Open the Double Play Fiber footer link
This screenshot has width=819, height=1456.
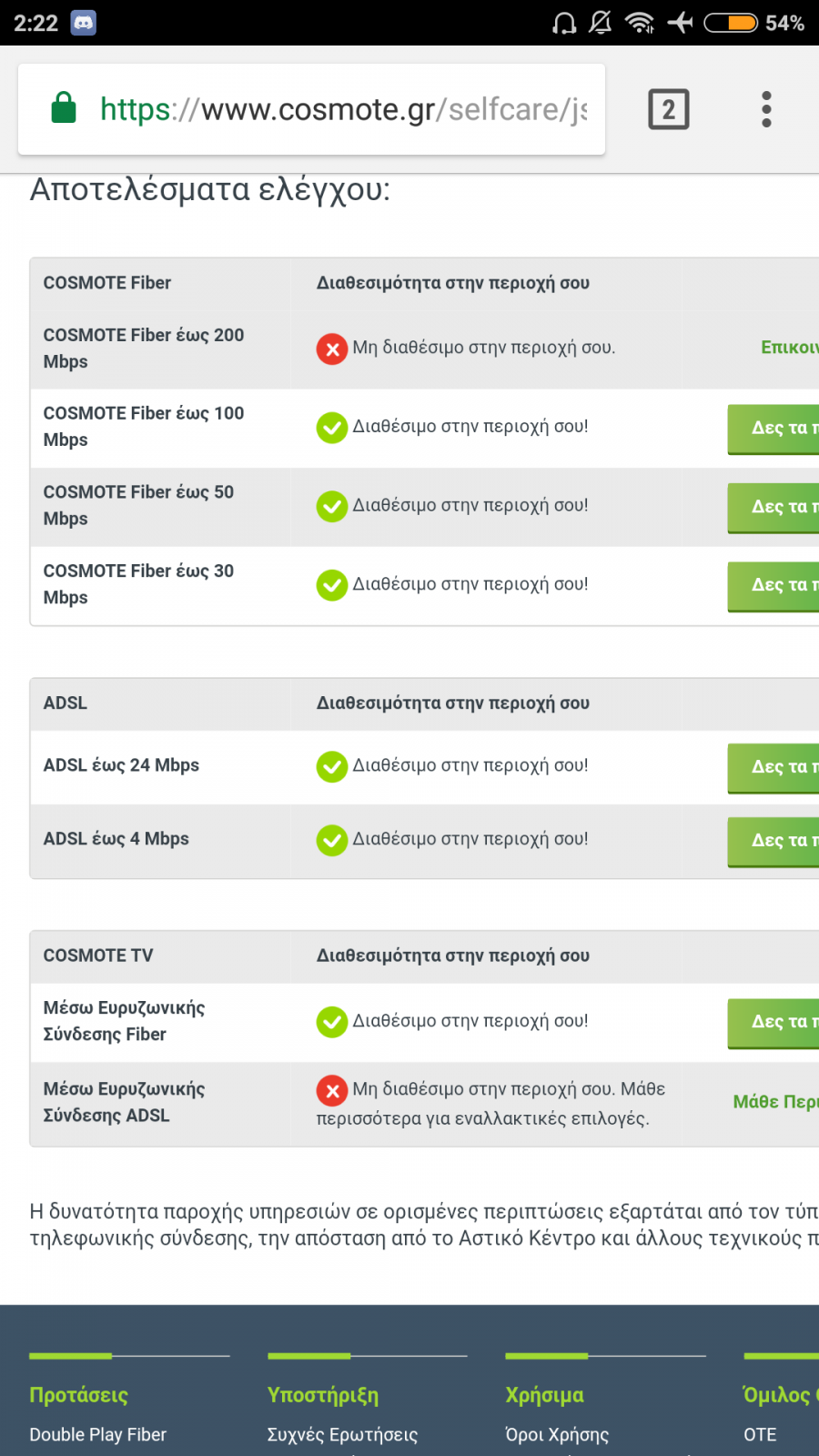[x=98, y=1434]
